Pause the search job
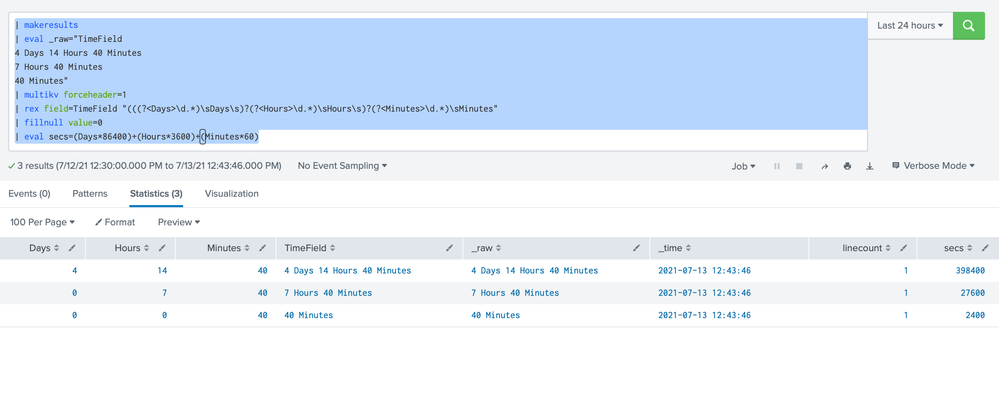 point(777,166)
